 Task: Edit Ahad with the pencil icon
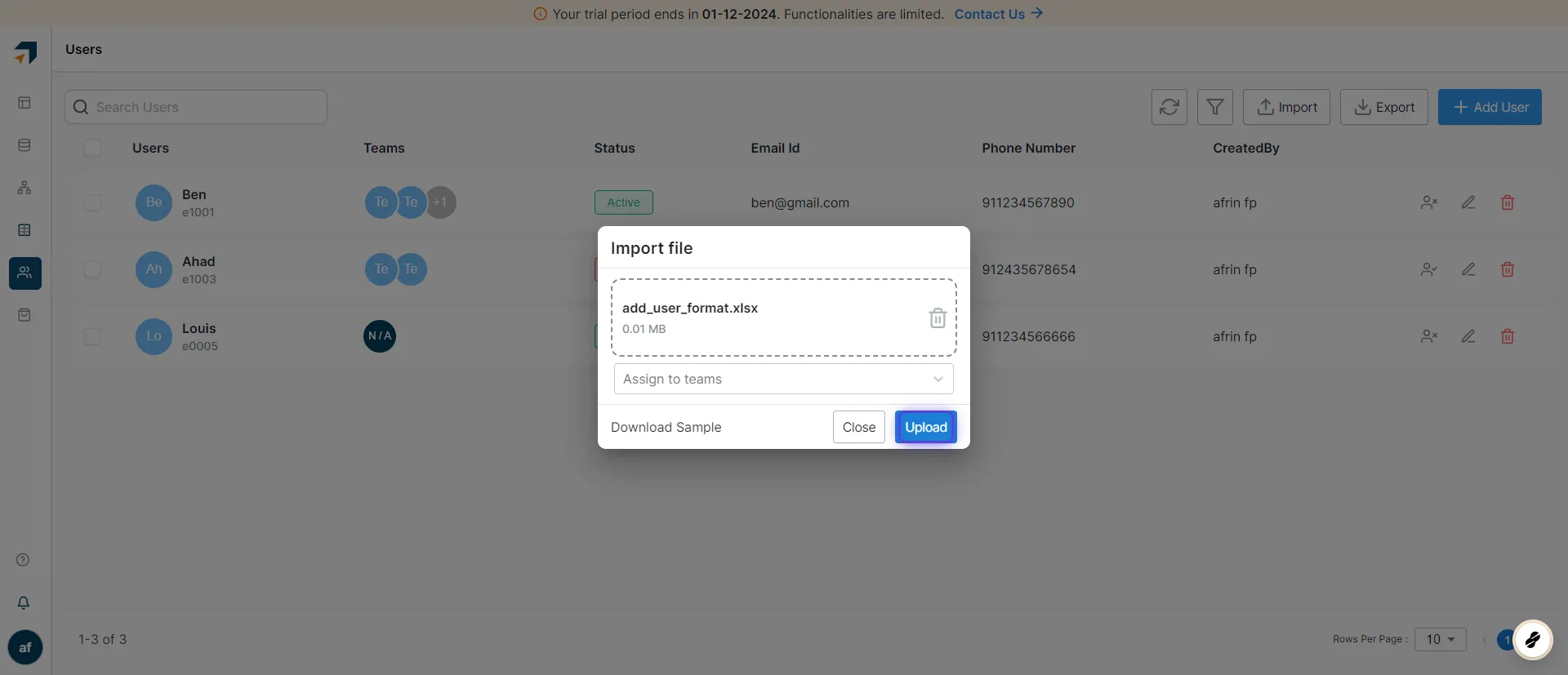[x=1468, y=269]
